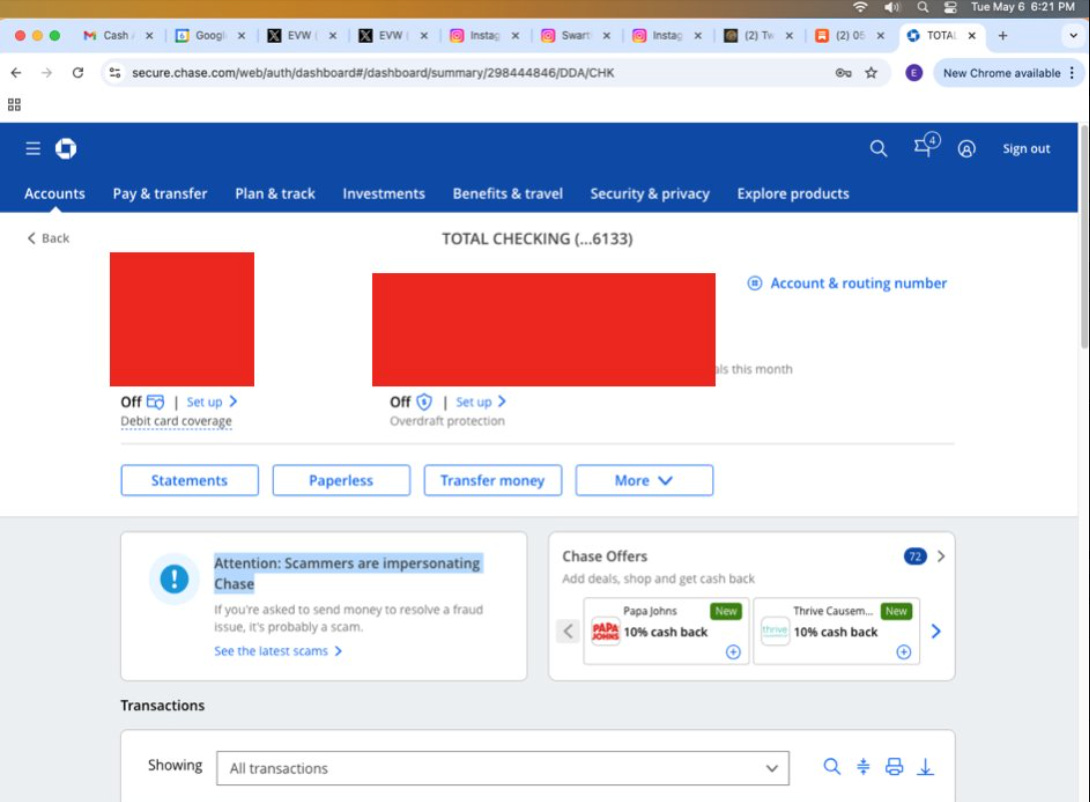
Task: Select the Accounts menu
Action: [x=55, y=194]
